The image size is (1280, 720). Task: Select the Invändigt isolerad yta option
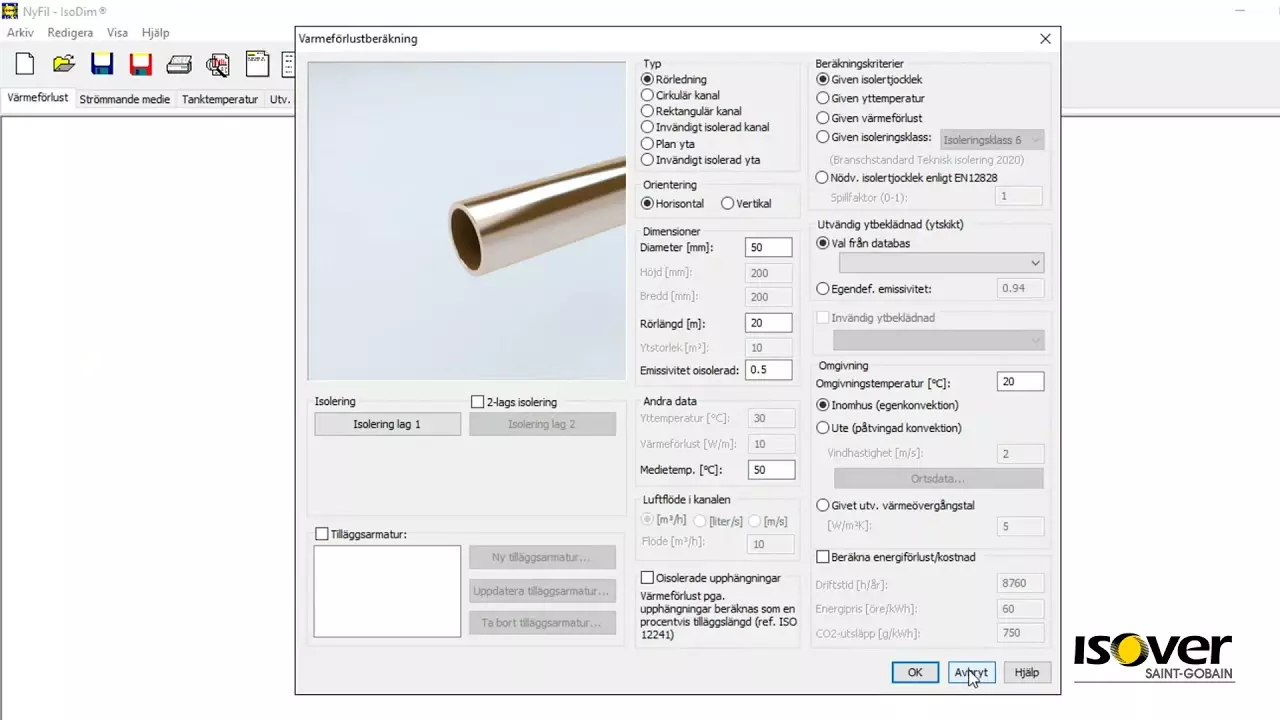tap(648, 159)
